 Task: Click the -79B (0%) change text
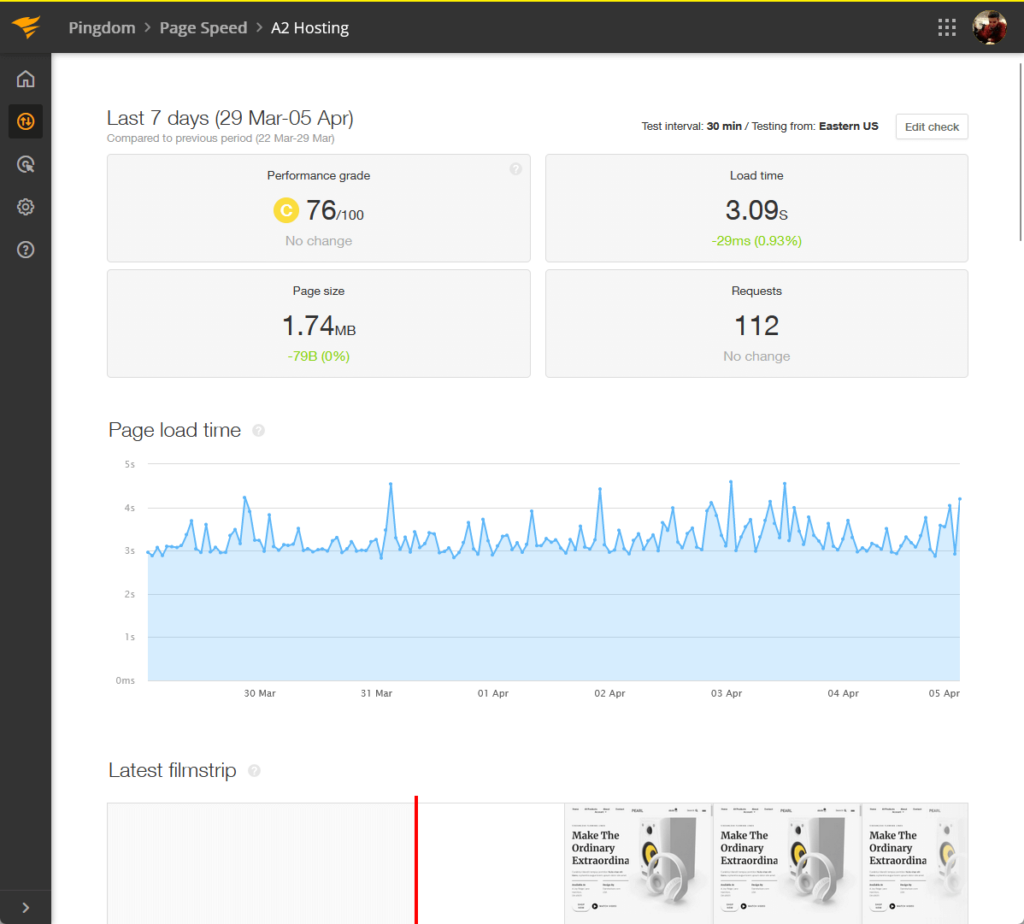click(319, 357)
